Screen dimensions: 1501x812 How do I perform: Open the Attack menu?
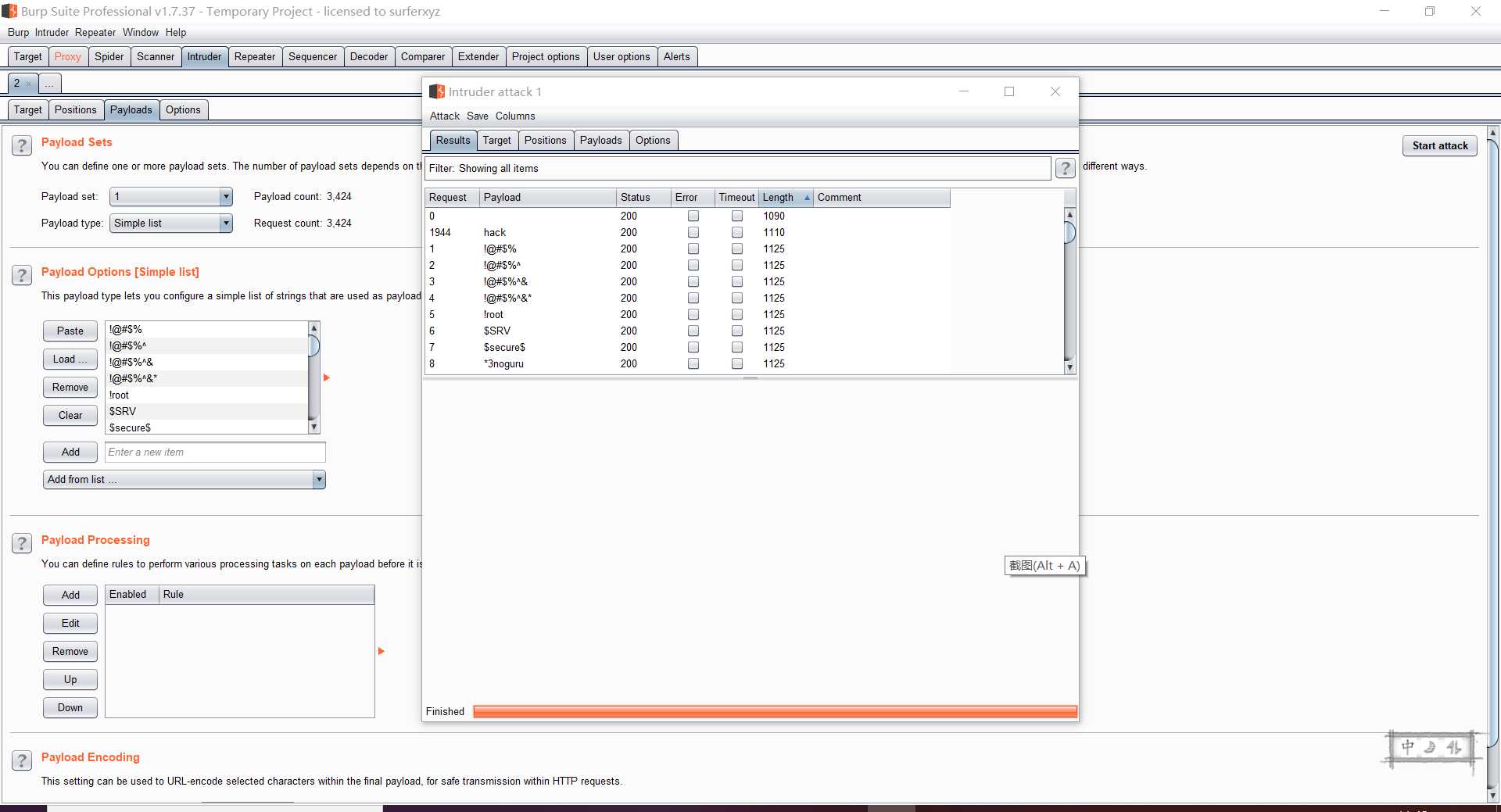(x=445, y=116)
